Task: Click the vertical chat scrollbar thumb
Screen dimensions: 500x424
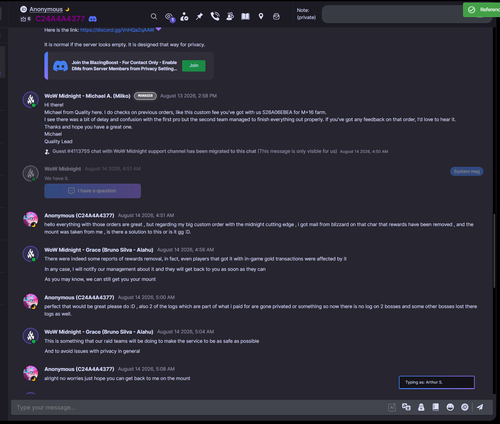Action: click(494, 251)
